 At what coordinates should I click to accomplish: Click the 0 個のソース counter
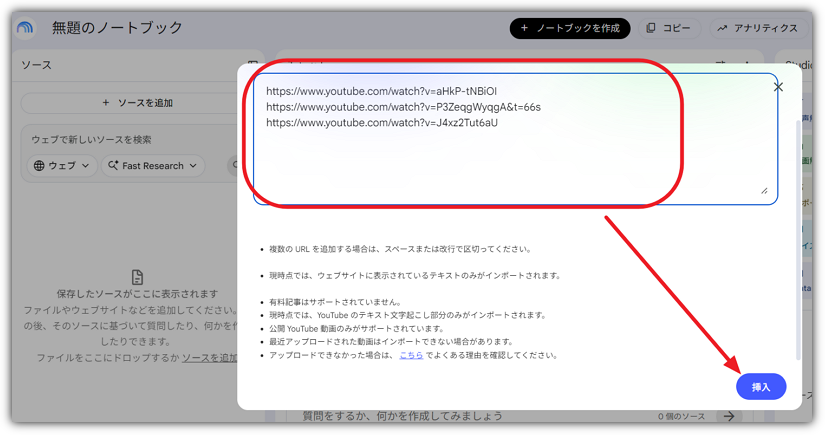681,417
